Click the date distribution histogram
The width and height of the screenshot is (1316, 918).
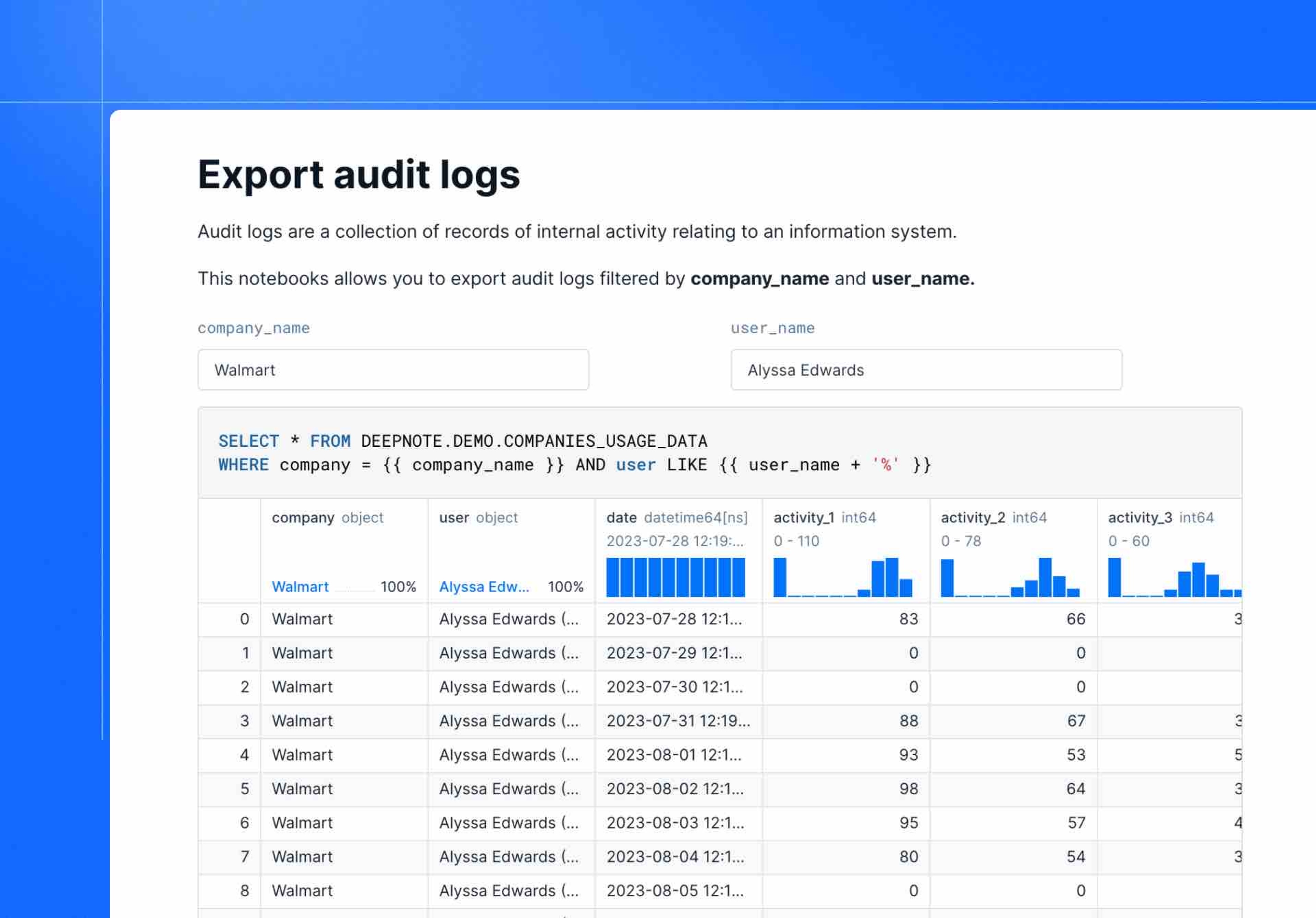pyautogui.click(x=675, y=577)
